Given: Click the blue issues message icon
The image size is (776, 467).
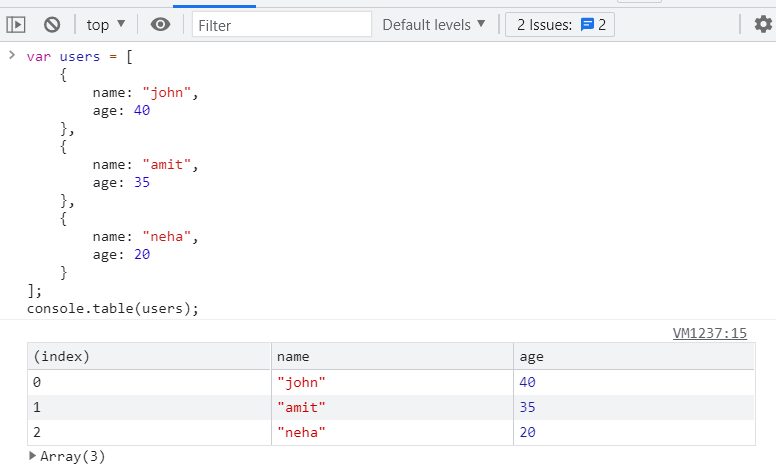Looking at the screenshot, I should point(587,24).
